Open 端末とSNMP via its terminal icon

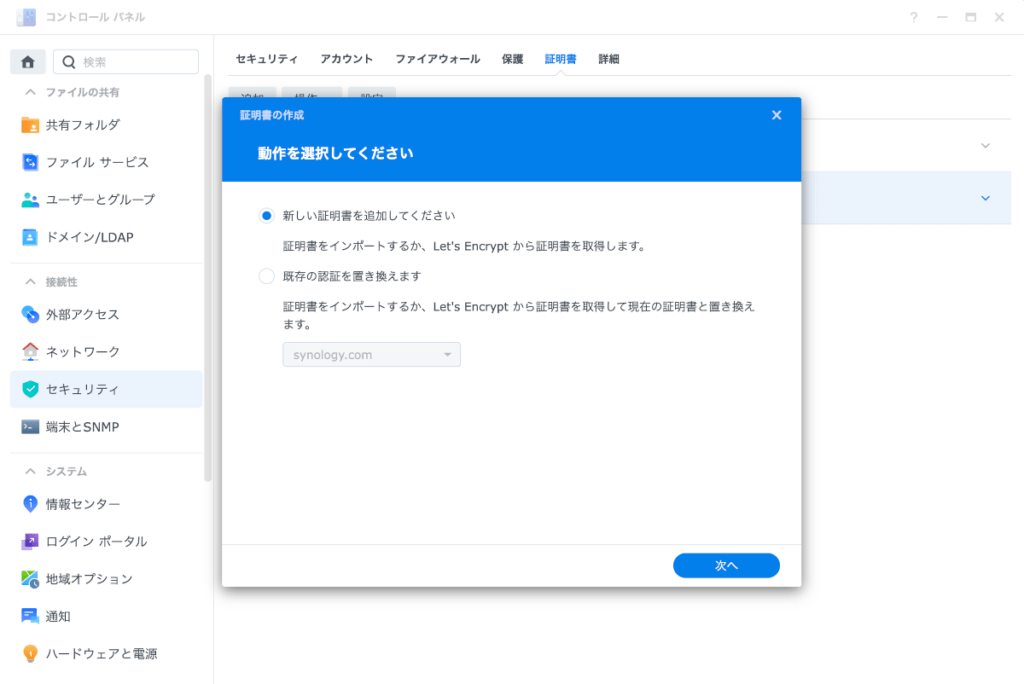30,427
